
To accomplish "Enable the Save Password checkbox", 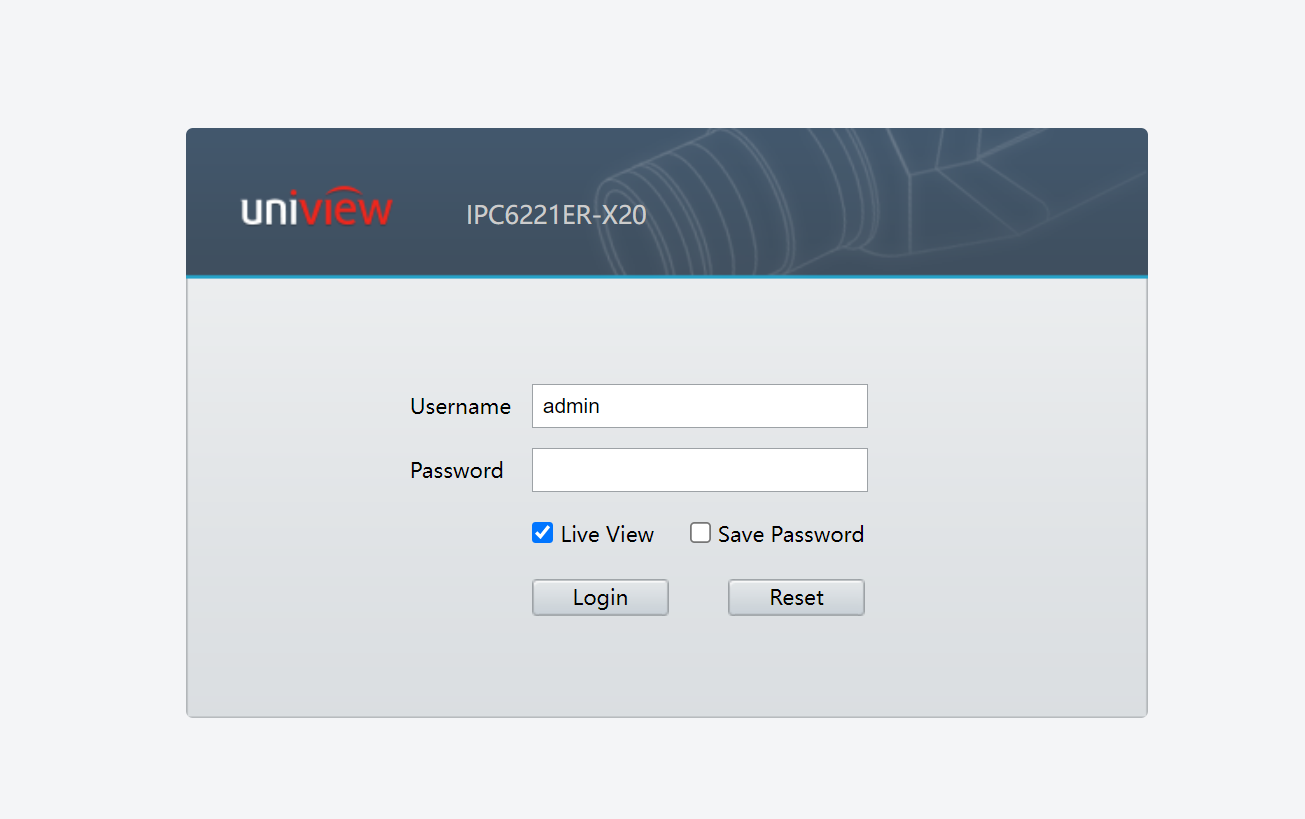I will pos(700,533).
